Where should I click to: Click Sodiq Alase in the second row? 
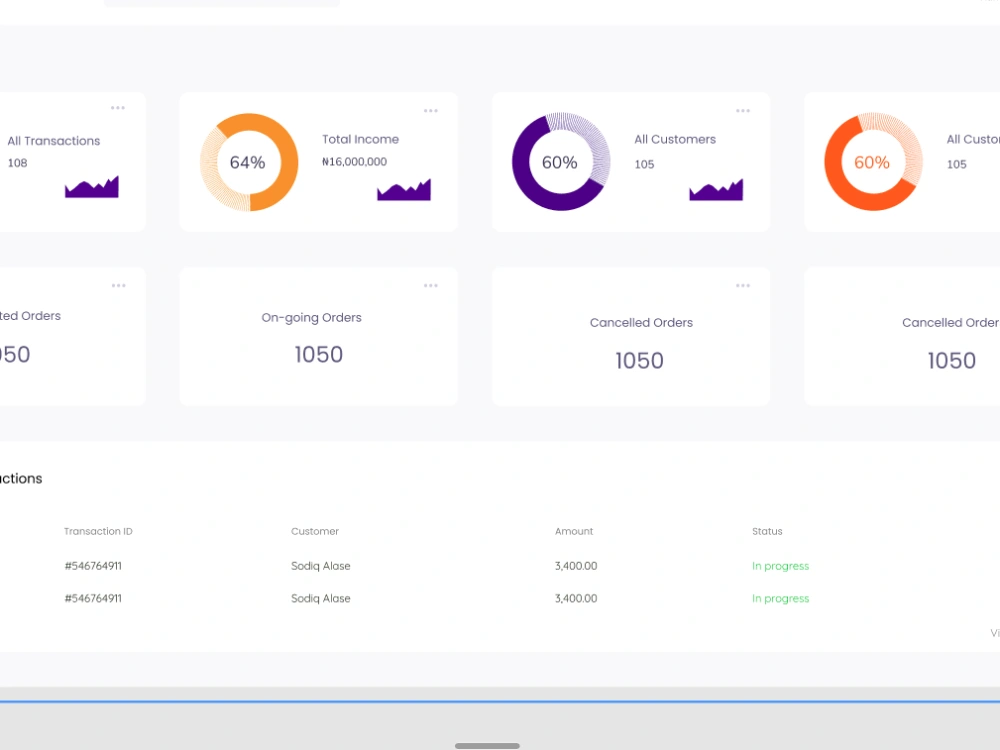[x=321, y=599]
